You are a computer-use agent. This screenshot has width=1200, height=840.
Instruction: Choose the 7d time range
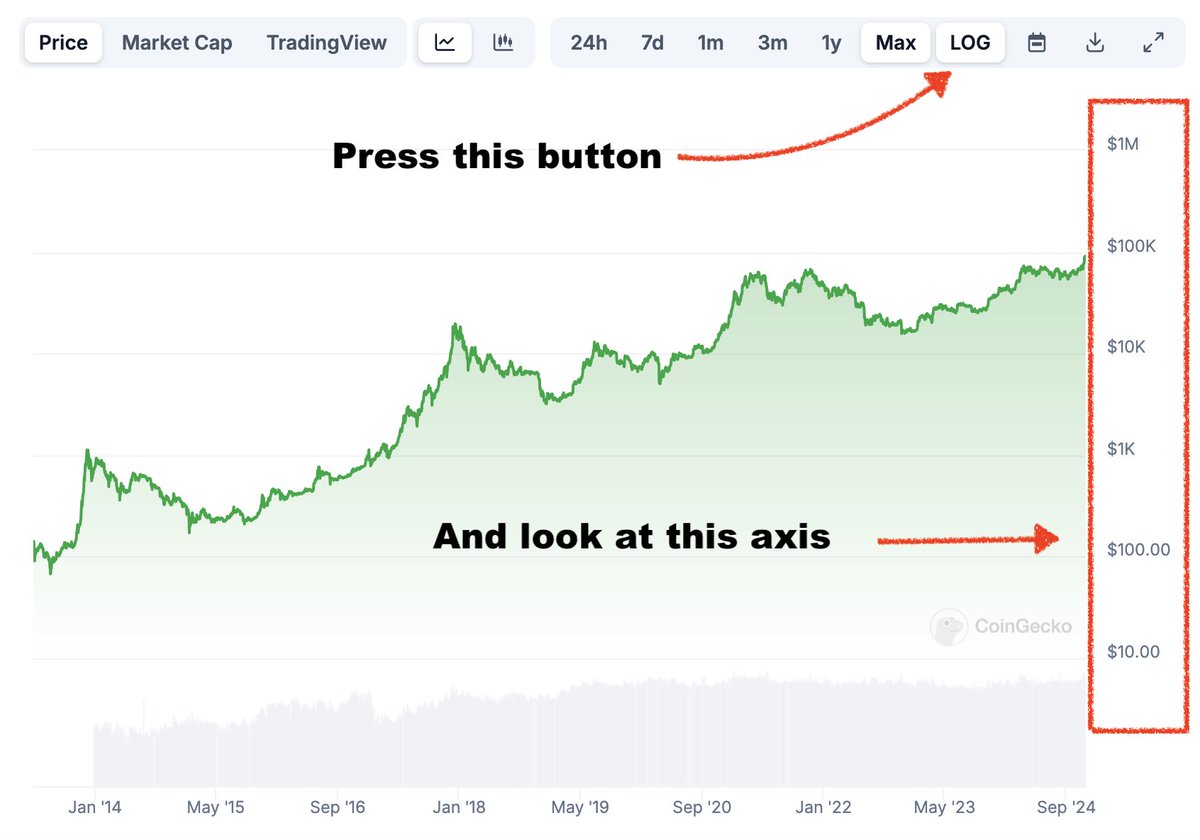click(652, 43)
